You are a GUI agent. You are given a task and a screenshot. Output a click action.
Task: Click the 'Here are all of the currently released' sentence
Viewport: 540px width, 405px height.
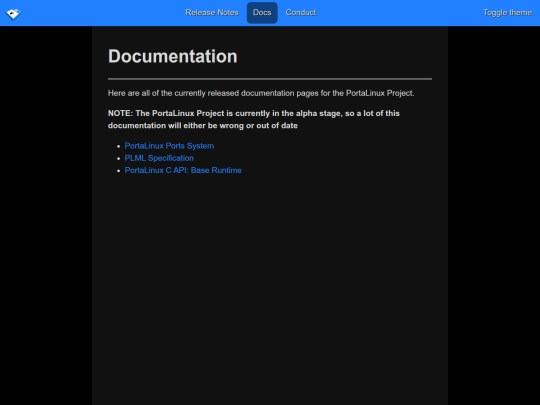[261, 93]
